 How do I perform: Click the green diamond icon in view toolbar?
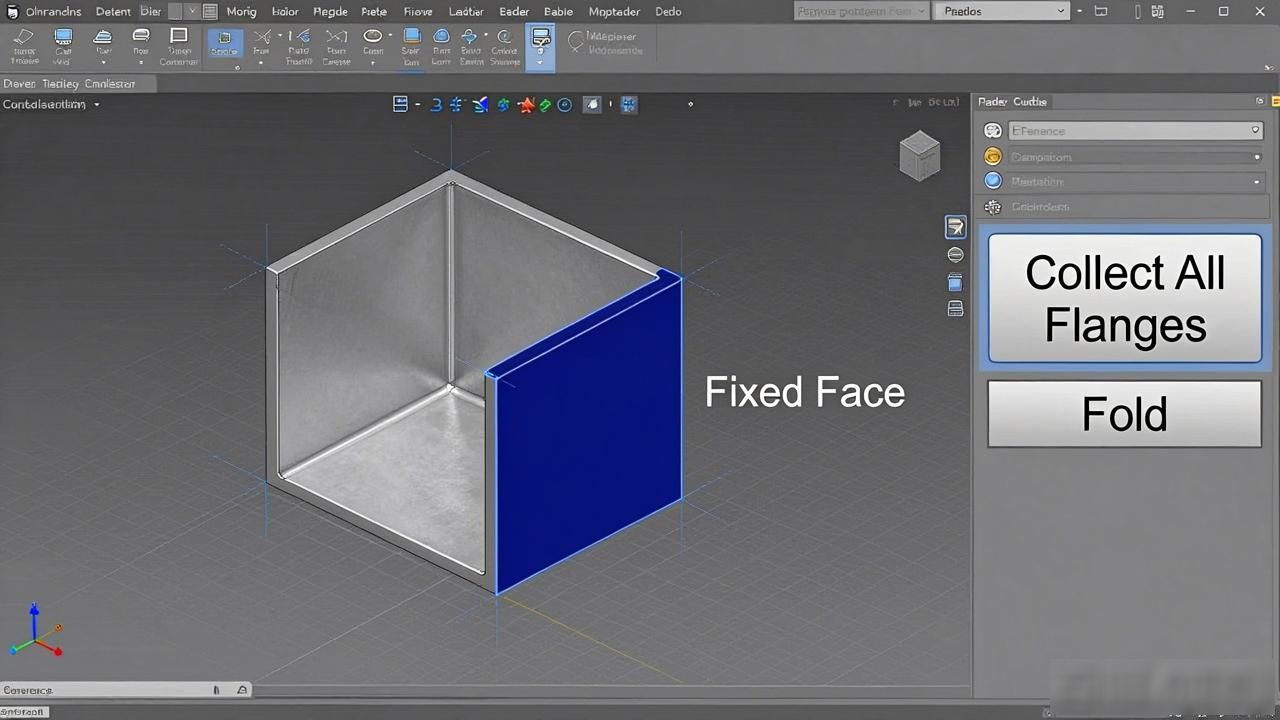pos(545,105)
